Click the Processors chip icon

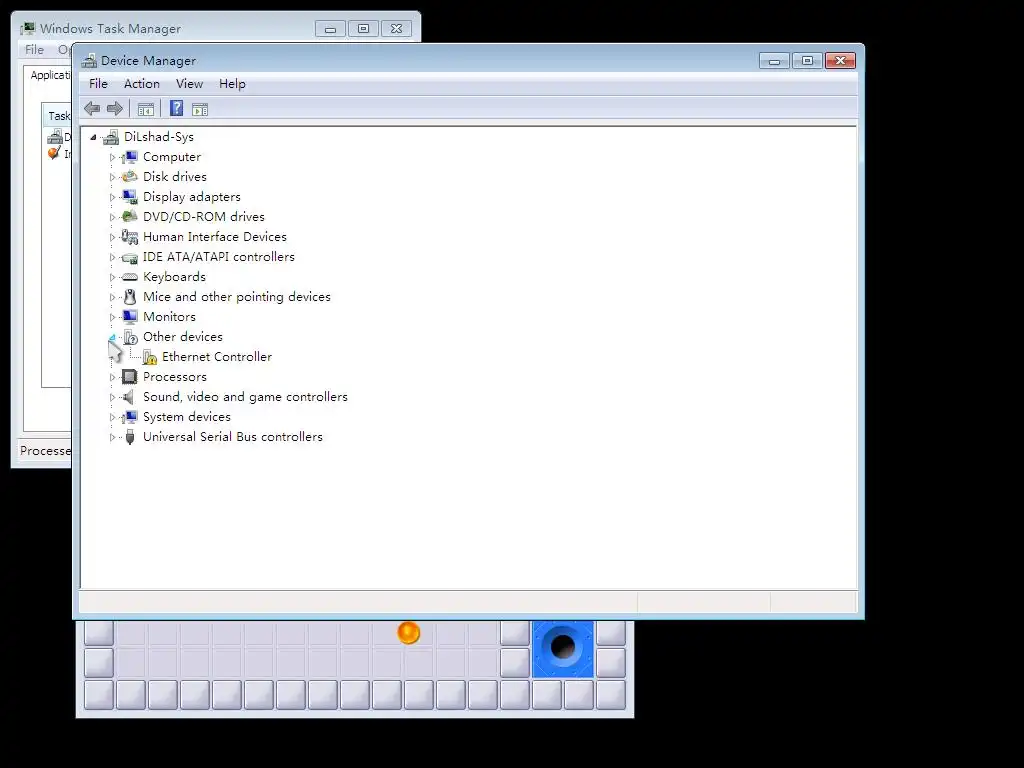coord(130,377)
